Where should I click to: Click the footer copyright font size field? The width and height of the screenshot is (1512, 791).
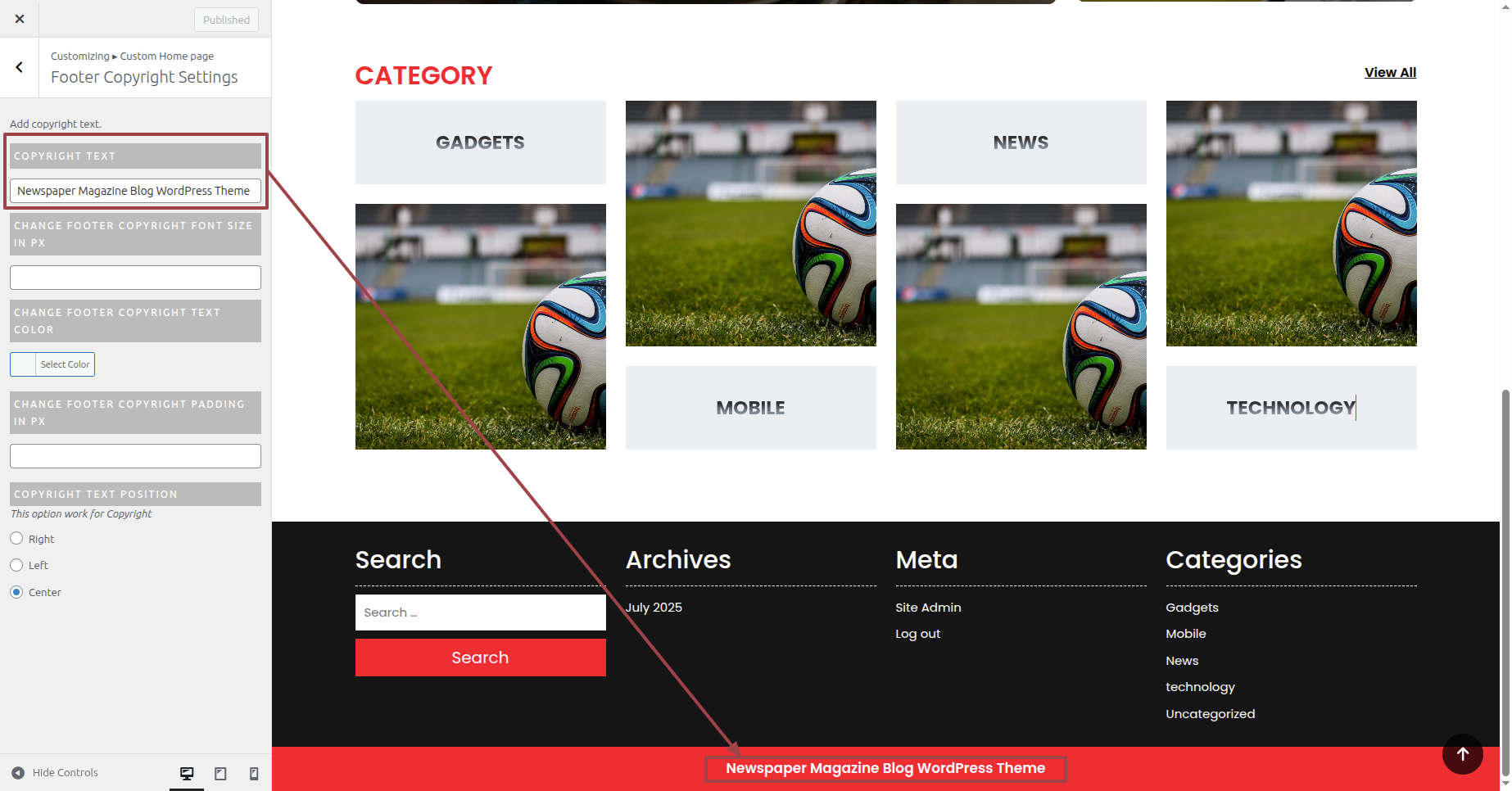click(135, 278)
